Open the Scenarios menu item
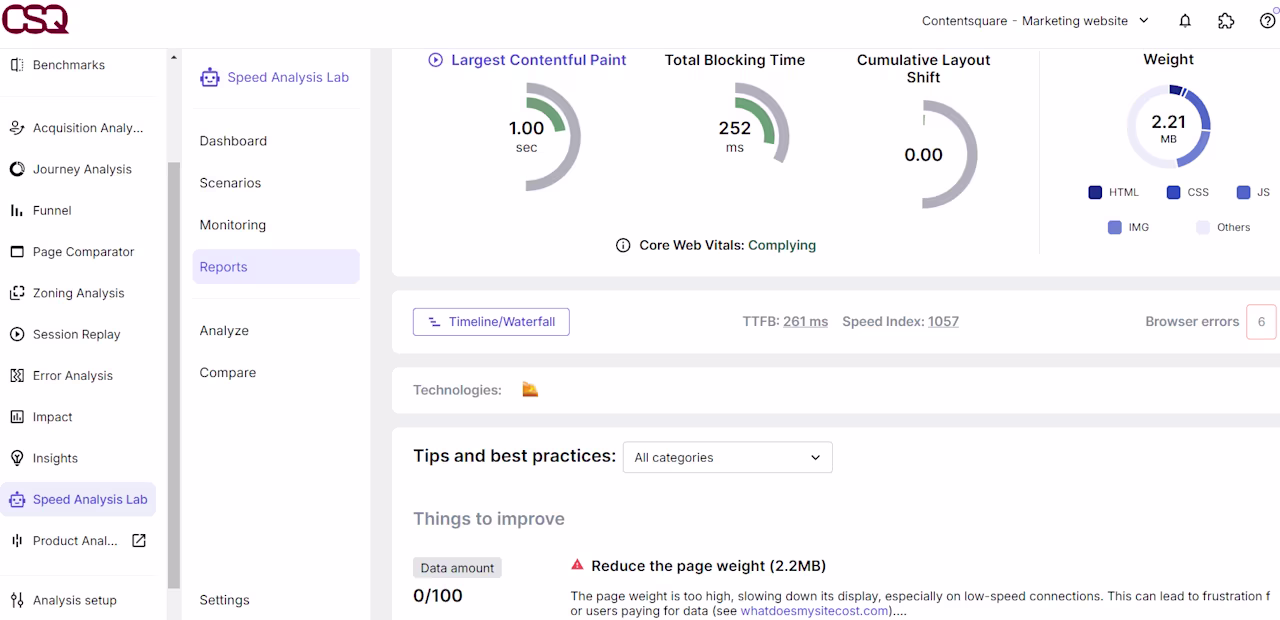Screen dimensions: 1280x620 (x=276, y=183)
